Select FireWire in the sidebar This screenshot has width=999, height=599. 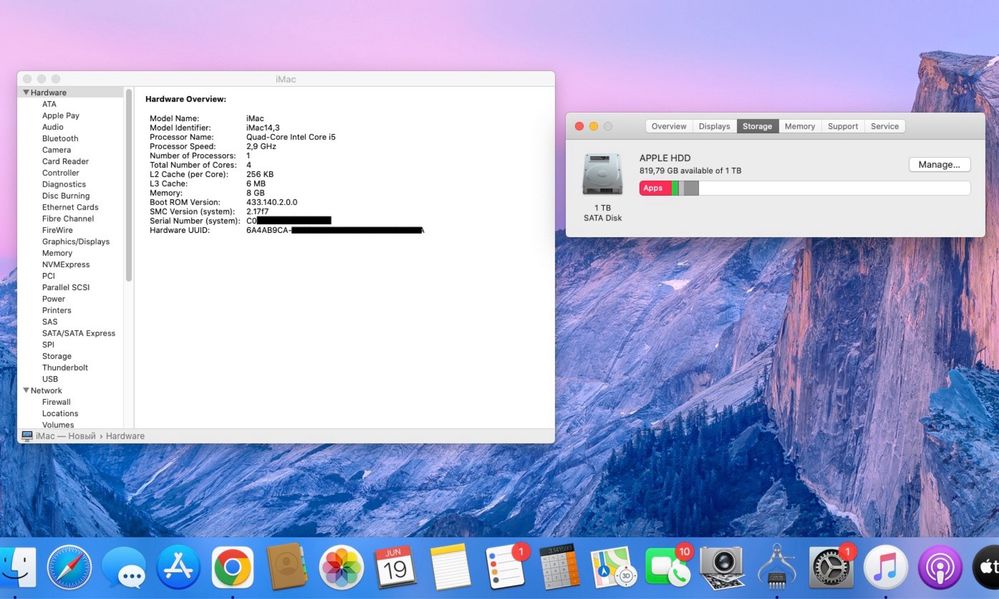click(57, 230)
